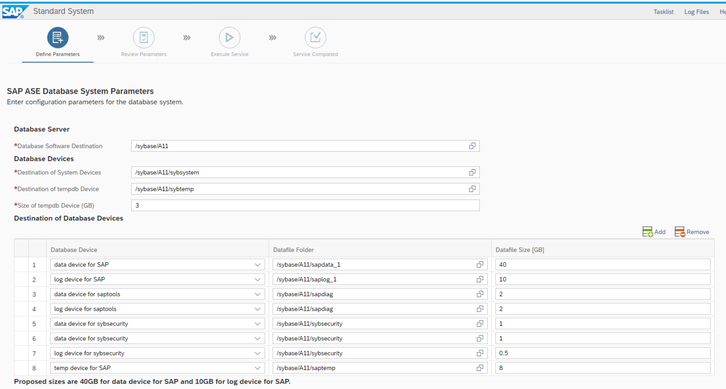Select the Define Parameters step icon
Screen dimensions: 726x389
(58, 38)
